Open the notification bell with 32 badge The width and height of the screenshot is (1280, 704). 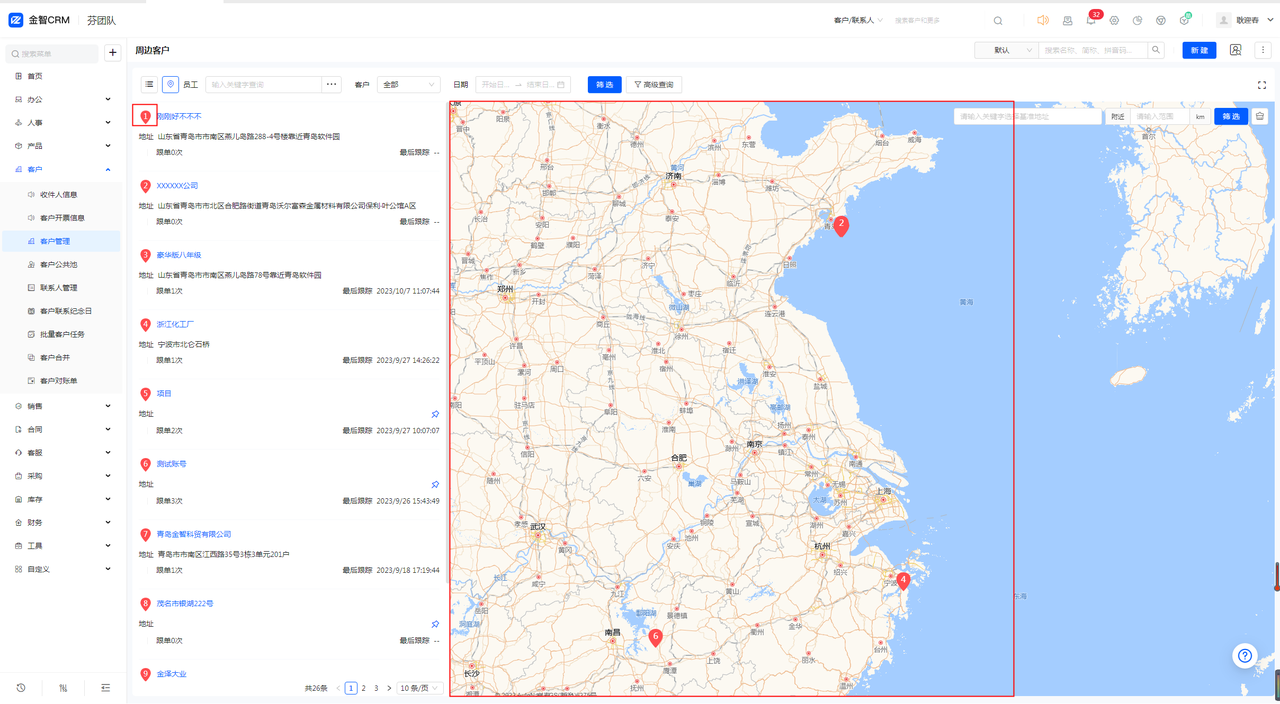pos(1091,20)
